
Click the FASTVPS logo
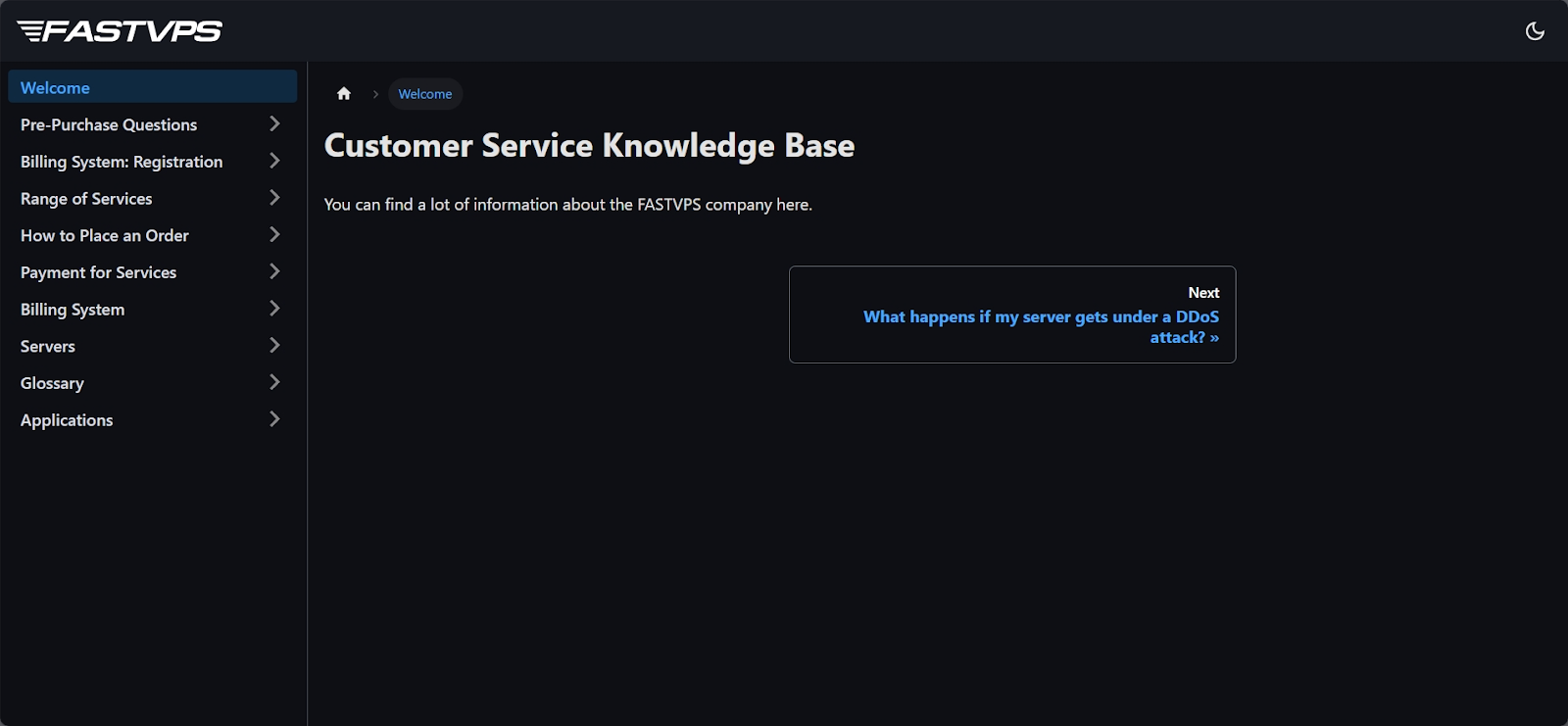[x=120, y=31]
